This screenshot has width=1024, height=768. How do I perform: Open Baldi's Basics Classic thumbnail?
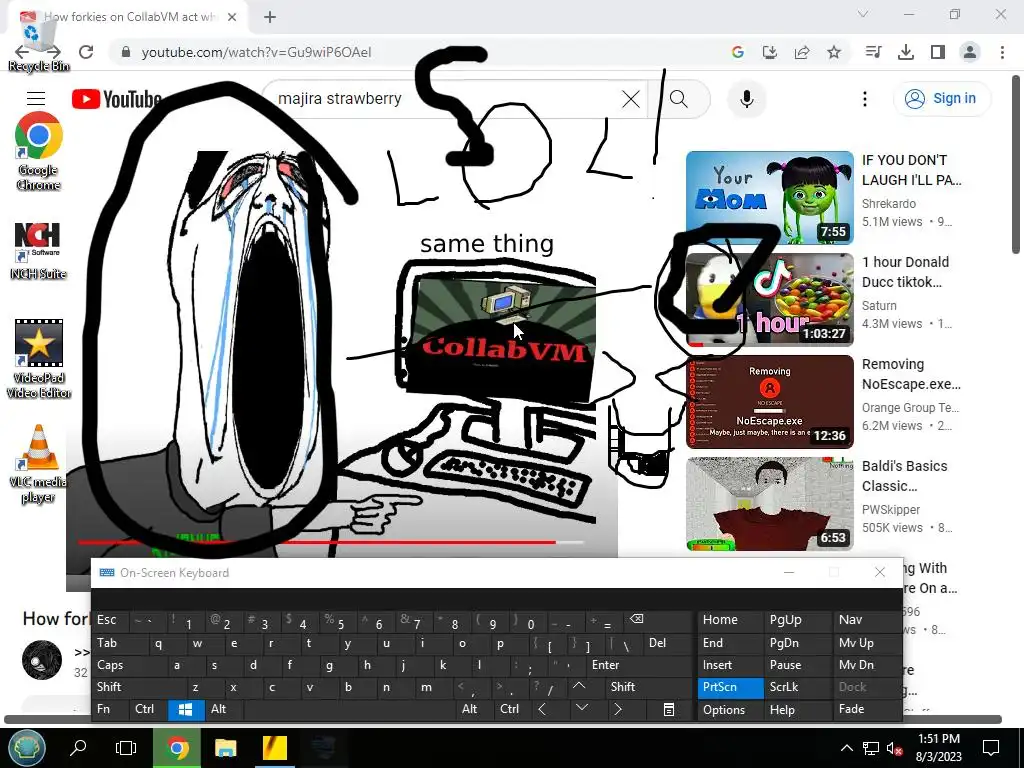(x=769, y=504)
